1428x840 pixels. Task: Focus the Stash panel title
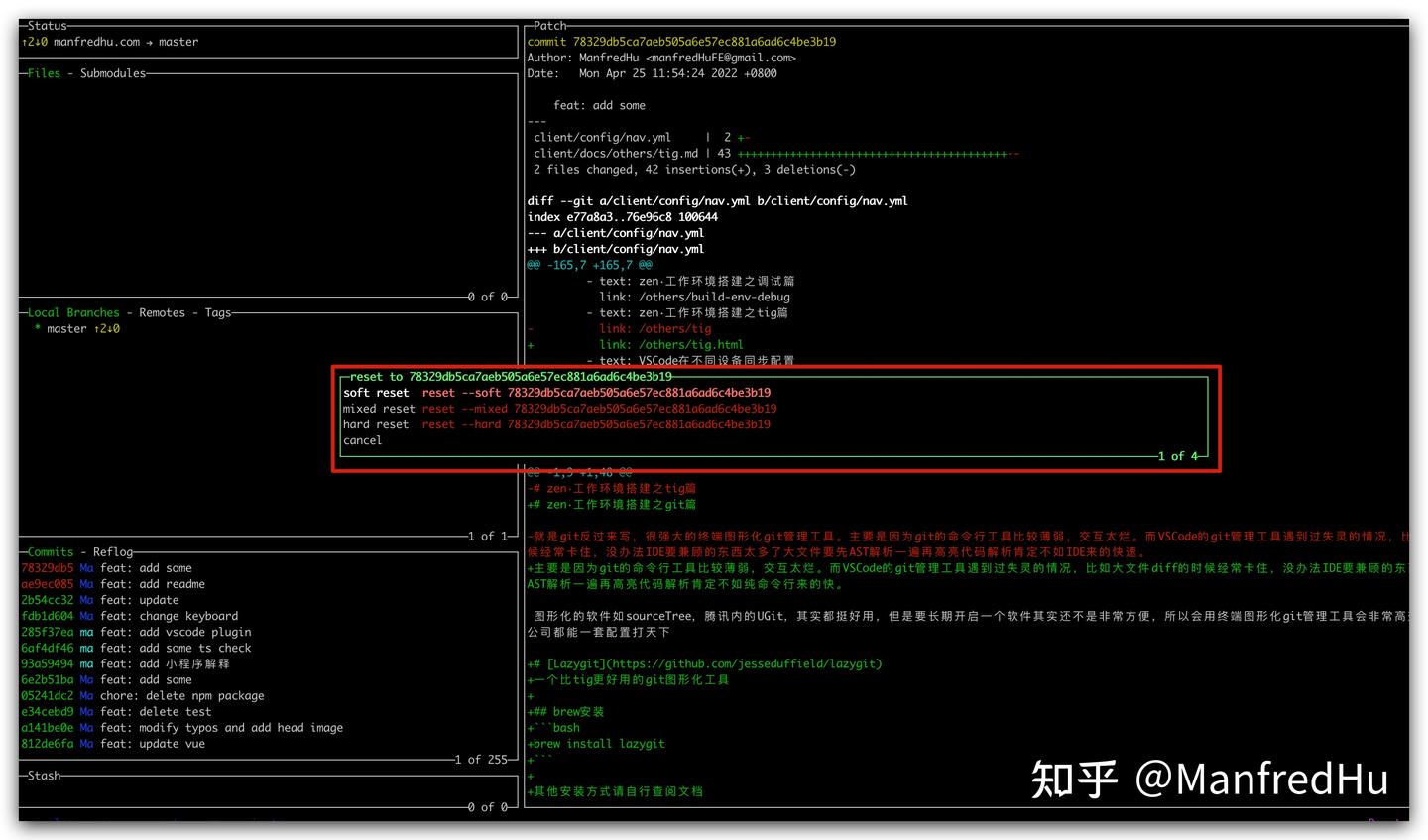pos(44,776)
